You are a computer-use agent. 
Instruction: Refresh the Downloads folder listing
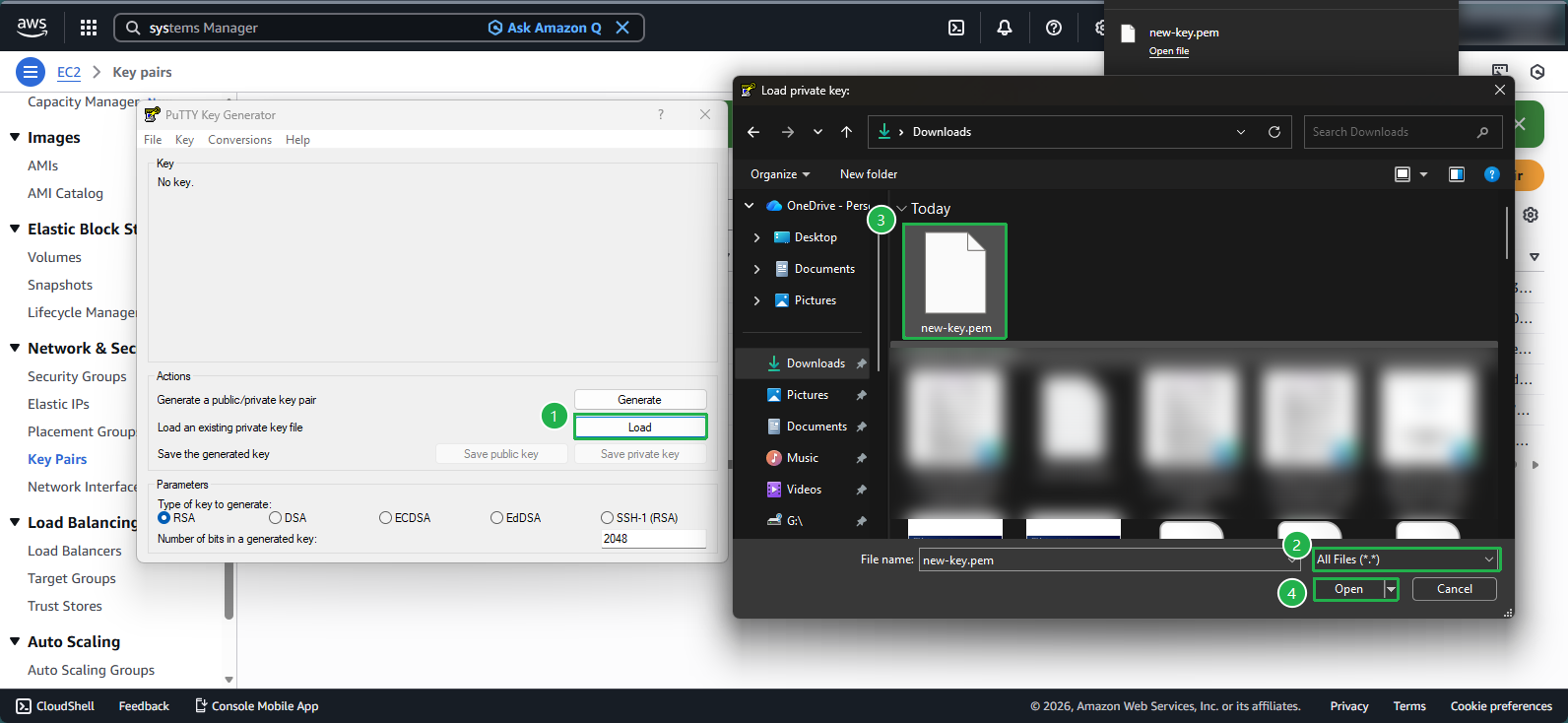(1274, 132)
